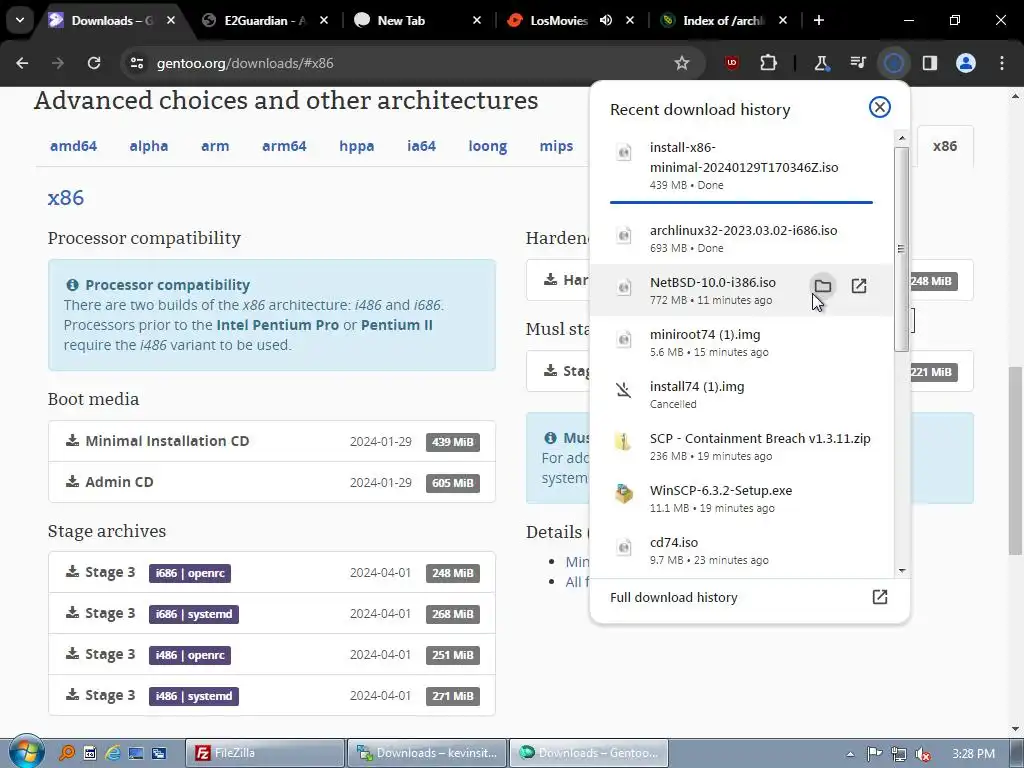The width and height of the screenshot is (1024, 768).
Task: Open the Windows Start menu orb
Action: 26,752
